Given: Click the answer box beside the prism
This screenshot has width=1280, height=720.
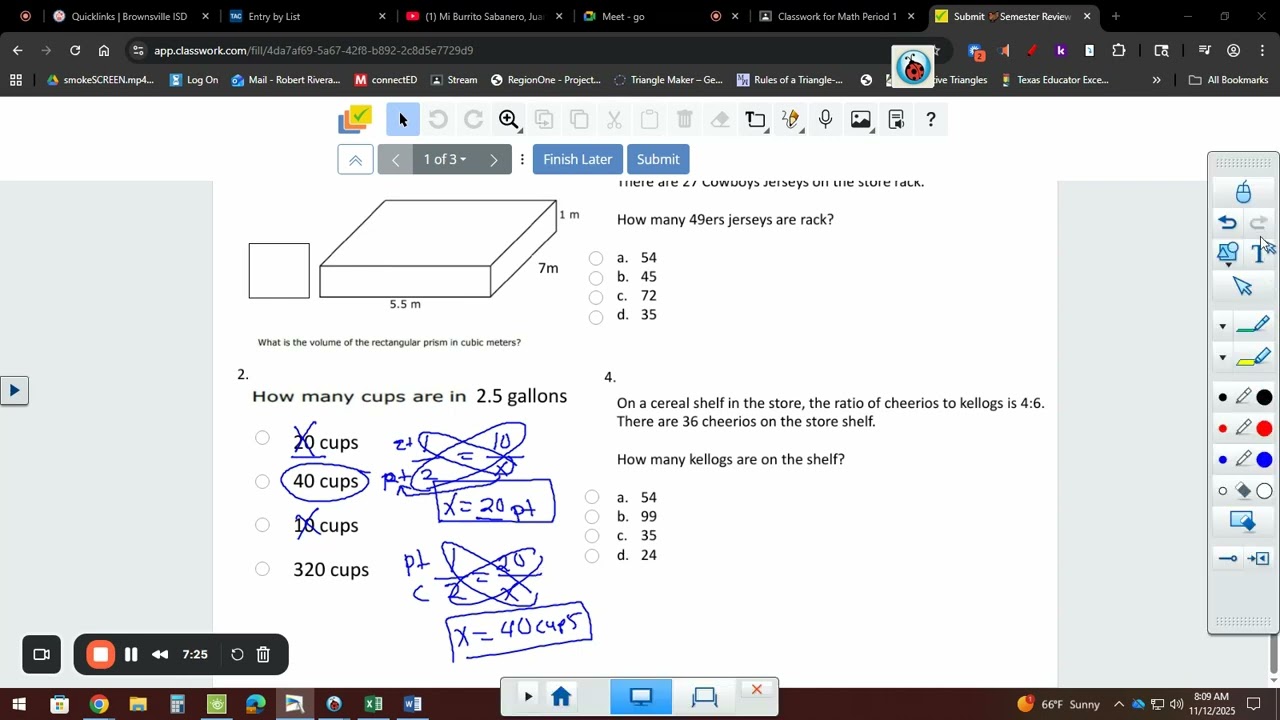Looking at the screenshot, I should (x=279, y=271).
